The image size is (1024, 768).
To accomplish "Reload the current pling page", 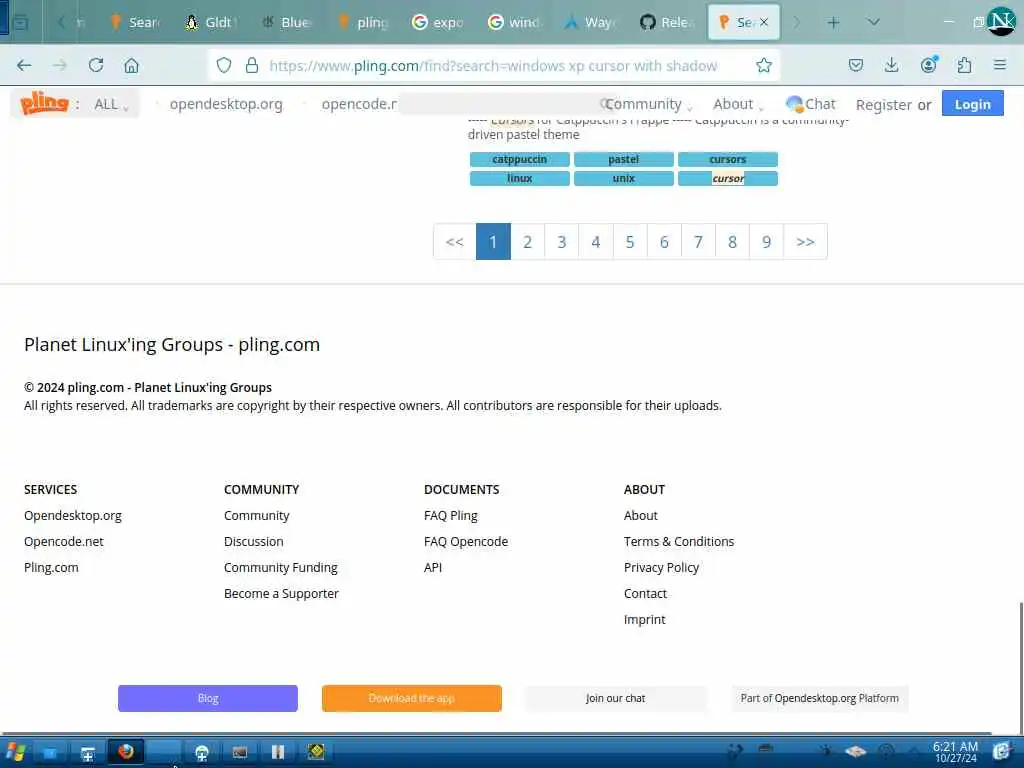I will point(96,65).
